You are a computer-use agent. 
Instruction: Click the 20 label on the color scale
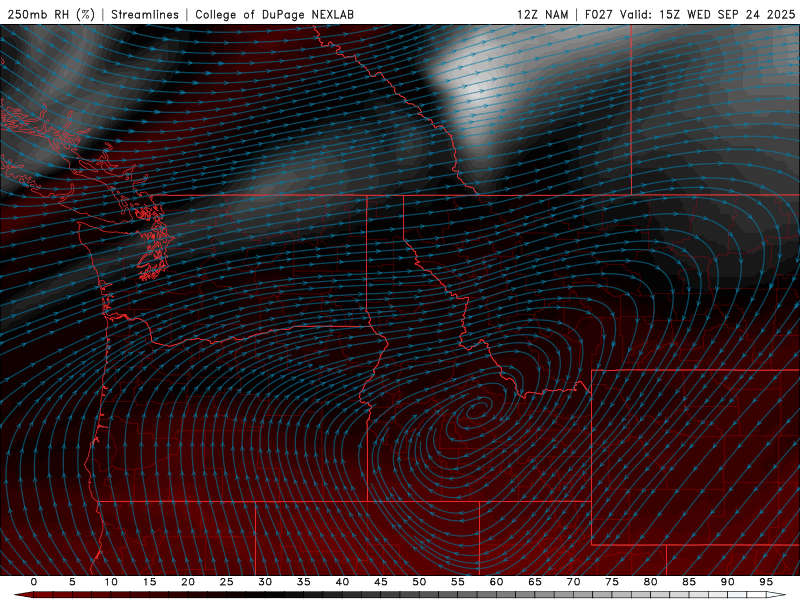click(188, 582)
